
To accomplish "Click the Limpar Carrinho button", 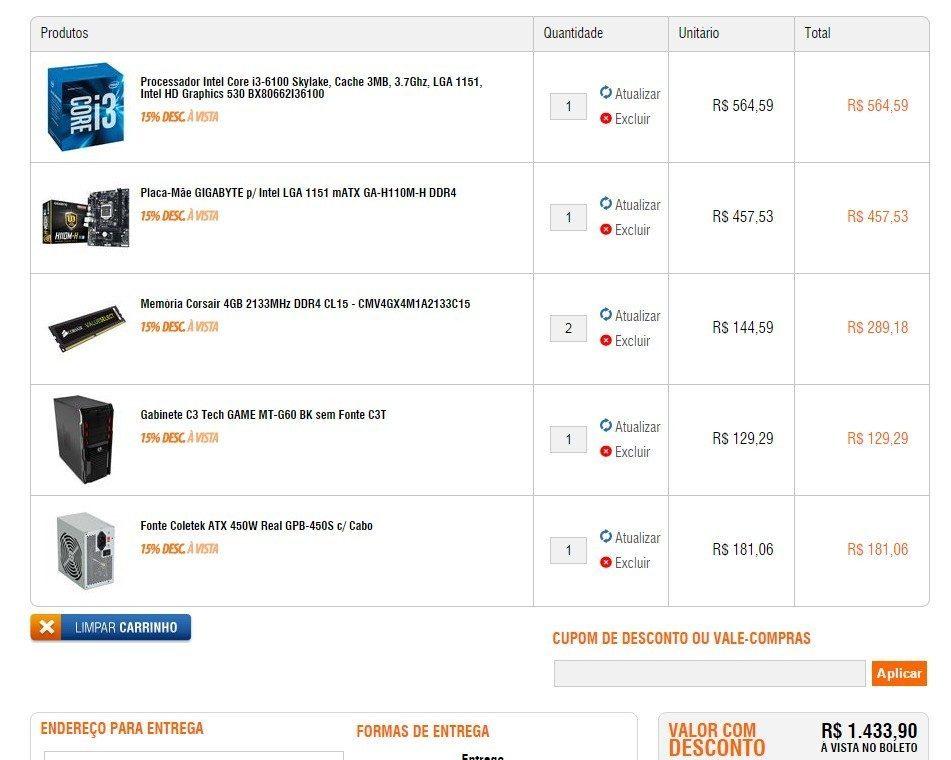I will pyautogui.click(x=110, y=627).
